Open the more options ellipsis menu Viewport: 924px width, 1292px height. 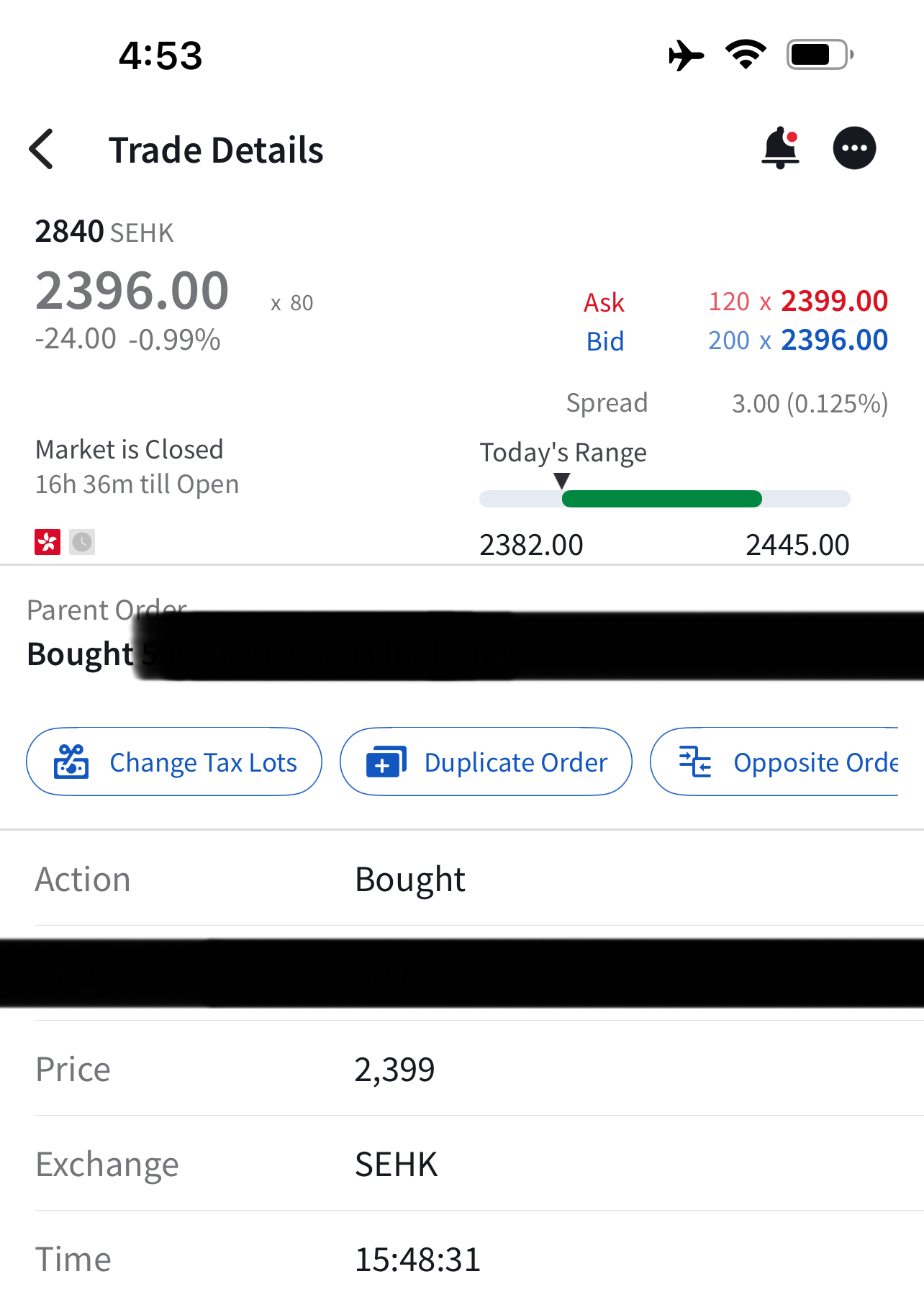tap(854, 148)
